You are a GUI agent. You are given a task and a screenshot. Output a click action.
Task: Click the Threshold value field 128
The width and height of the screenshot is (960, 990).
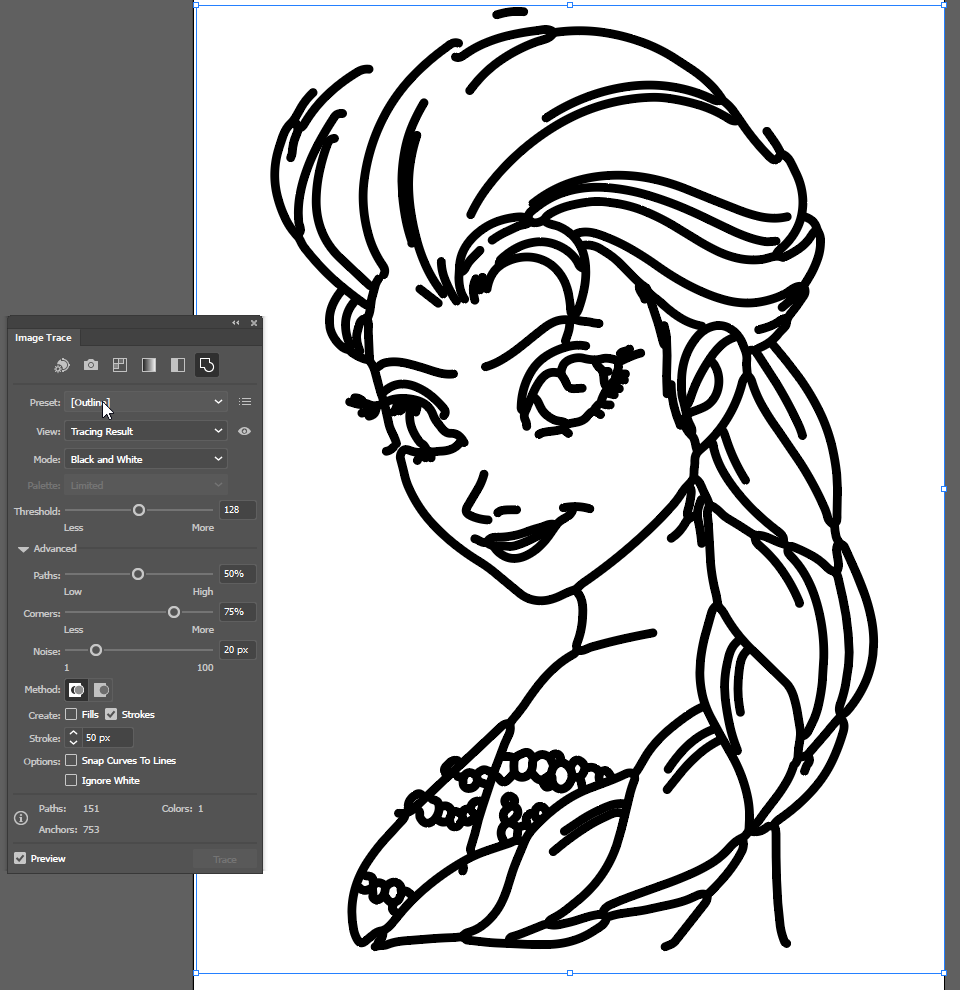237,510
